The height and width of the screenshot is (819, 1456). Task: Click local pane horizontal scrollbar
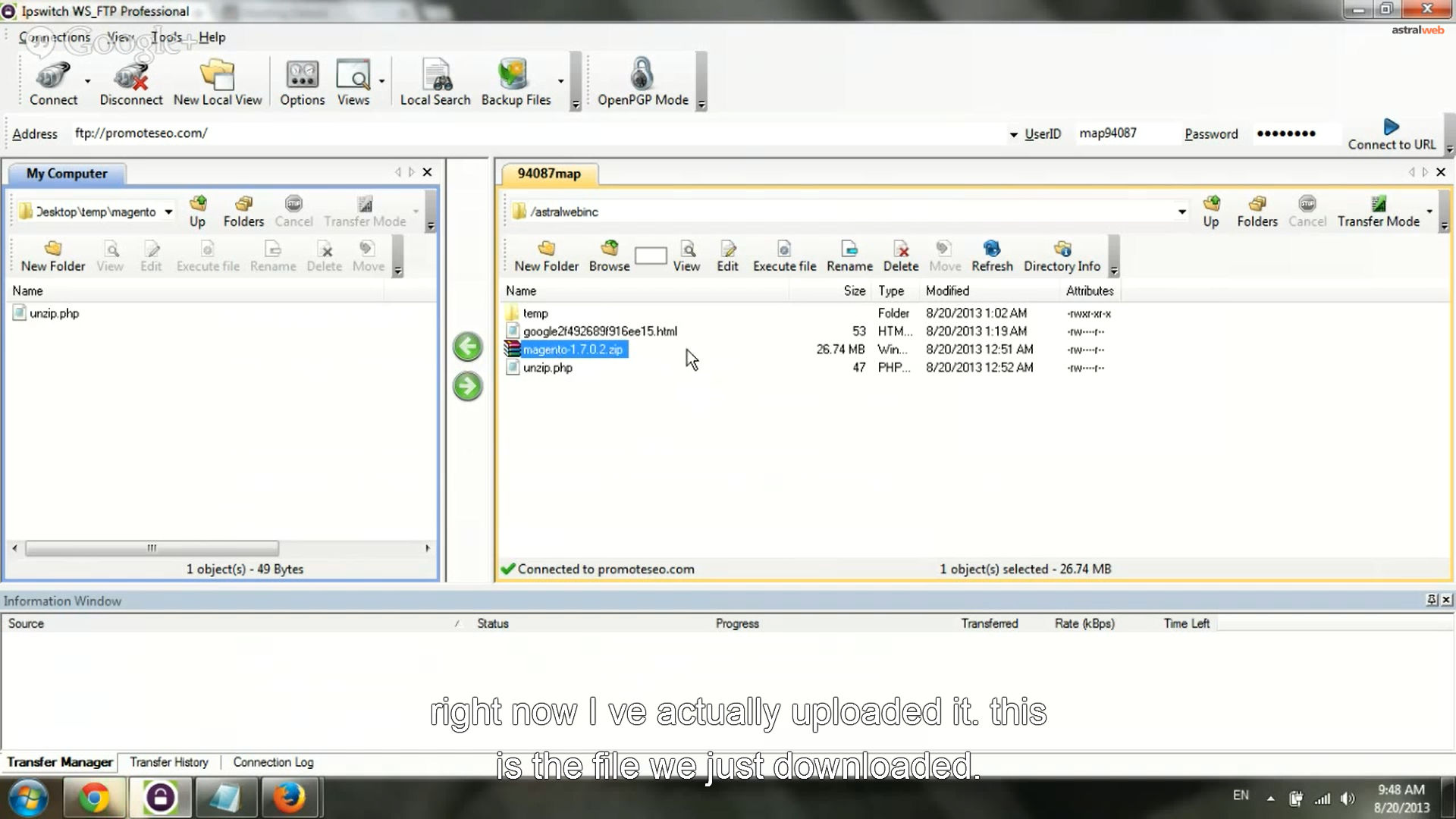[152, 548]
